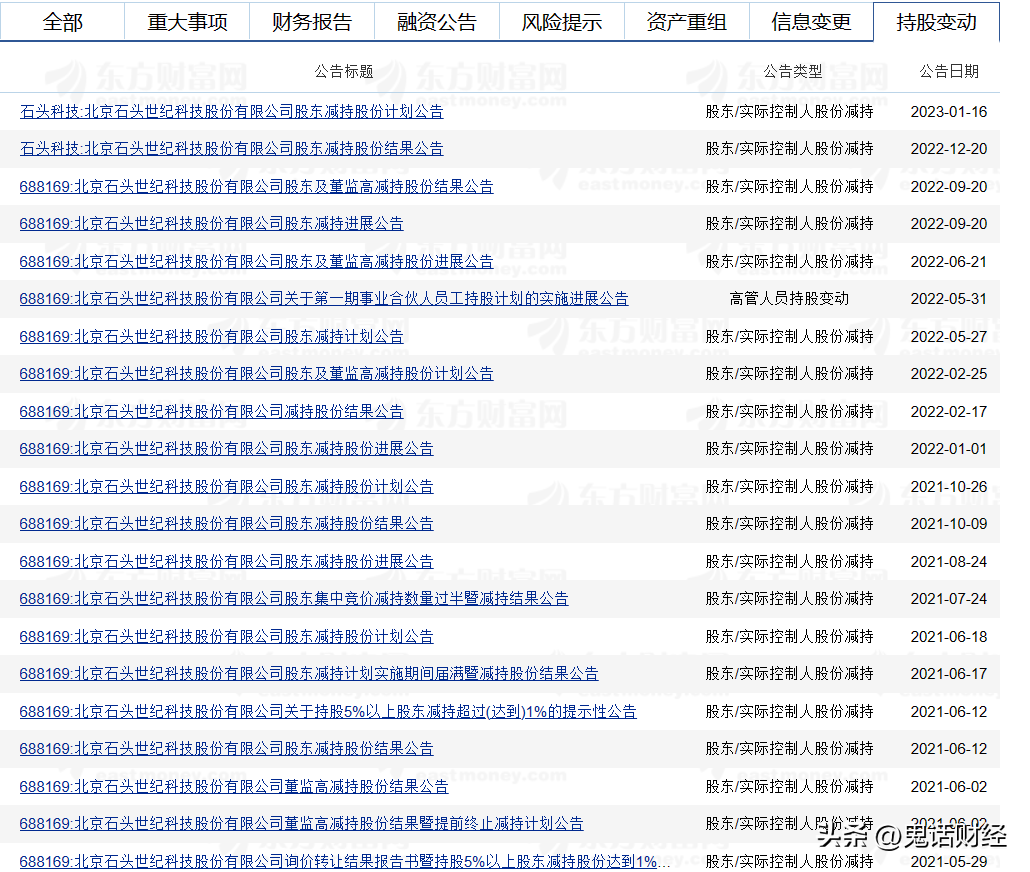
Task: Click the date 2022-01-01
Action: [x=949, y=448]
